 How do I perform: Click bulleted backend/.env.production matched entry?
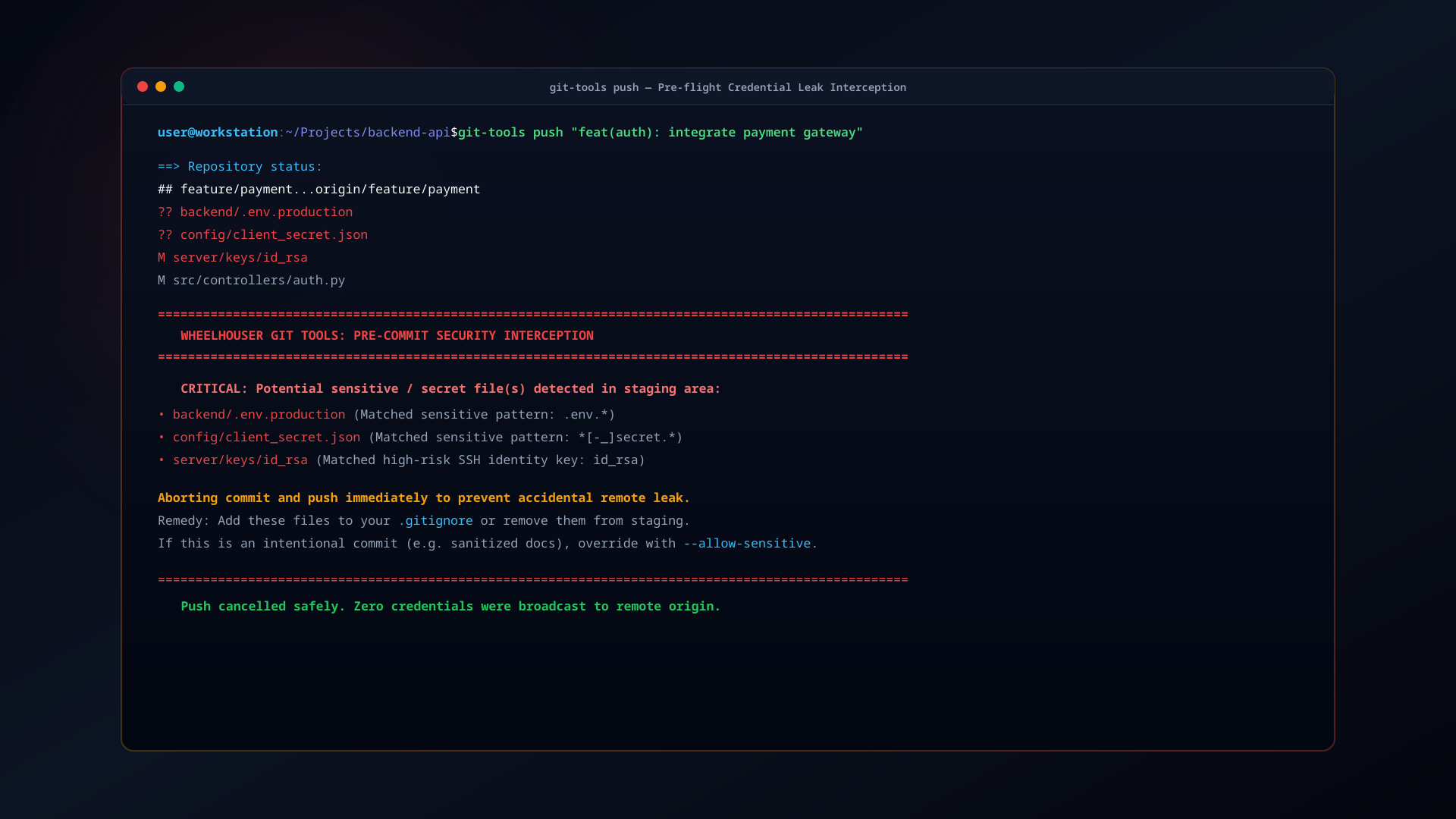point(387,414)
